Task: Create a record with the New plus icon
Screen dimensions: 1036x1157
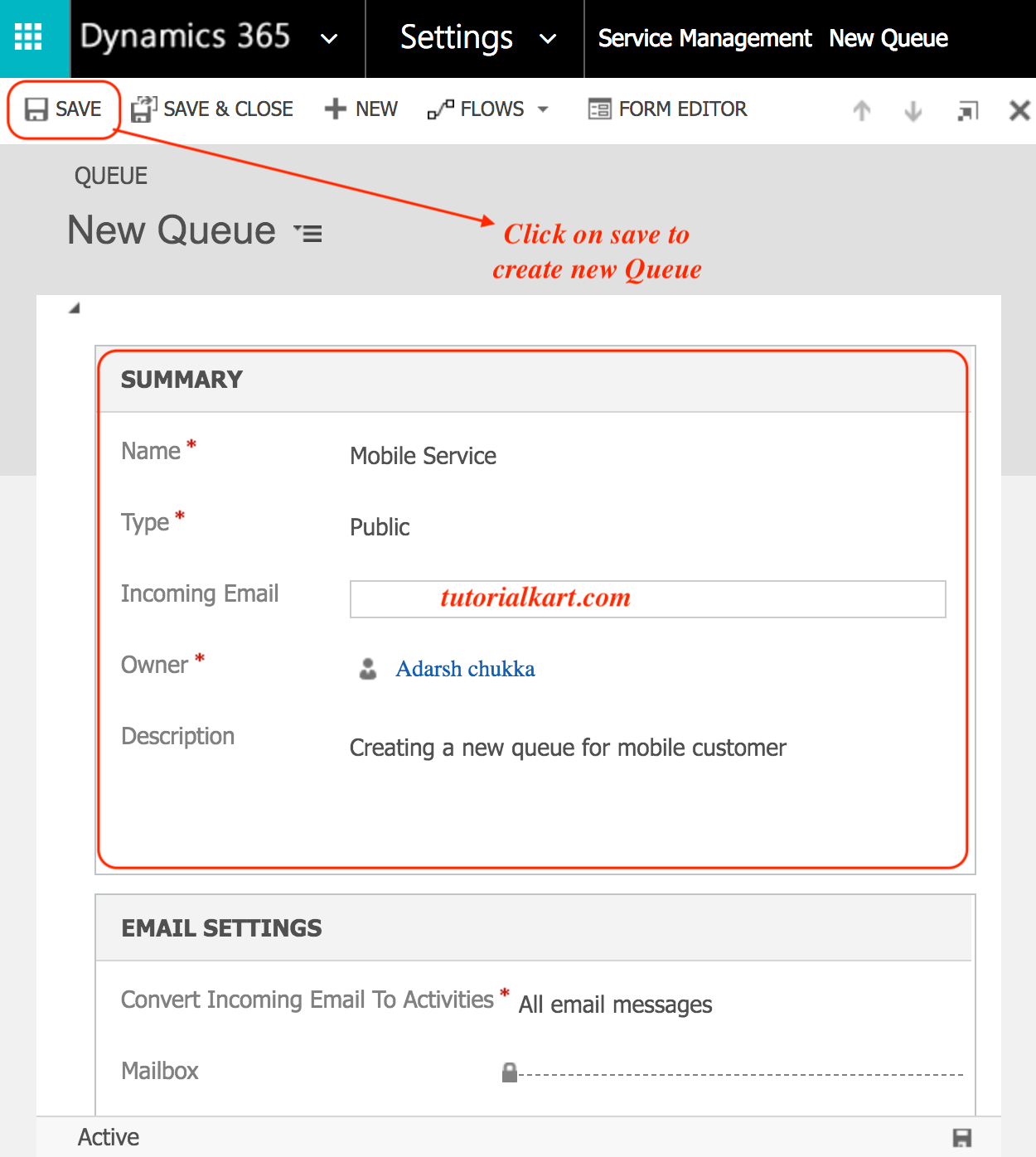Action: pos(334,109)
